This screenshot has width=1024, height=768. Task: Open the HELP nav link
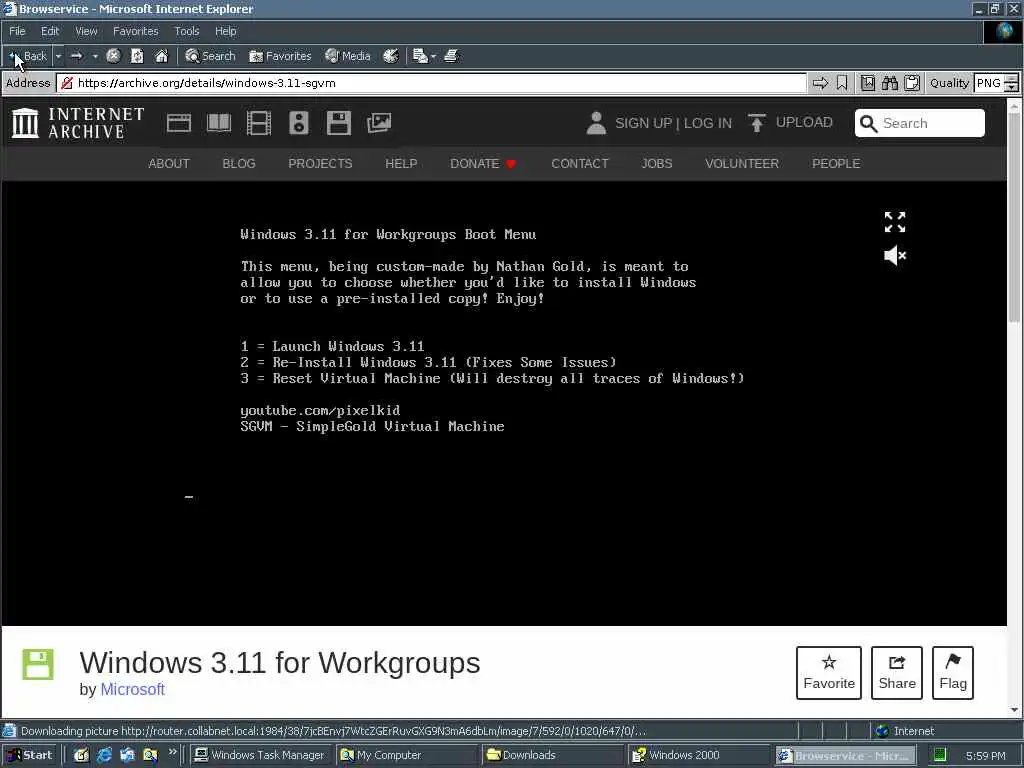click(401, 163)
